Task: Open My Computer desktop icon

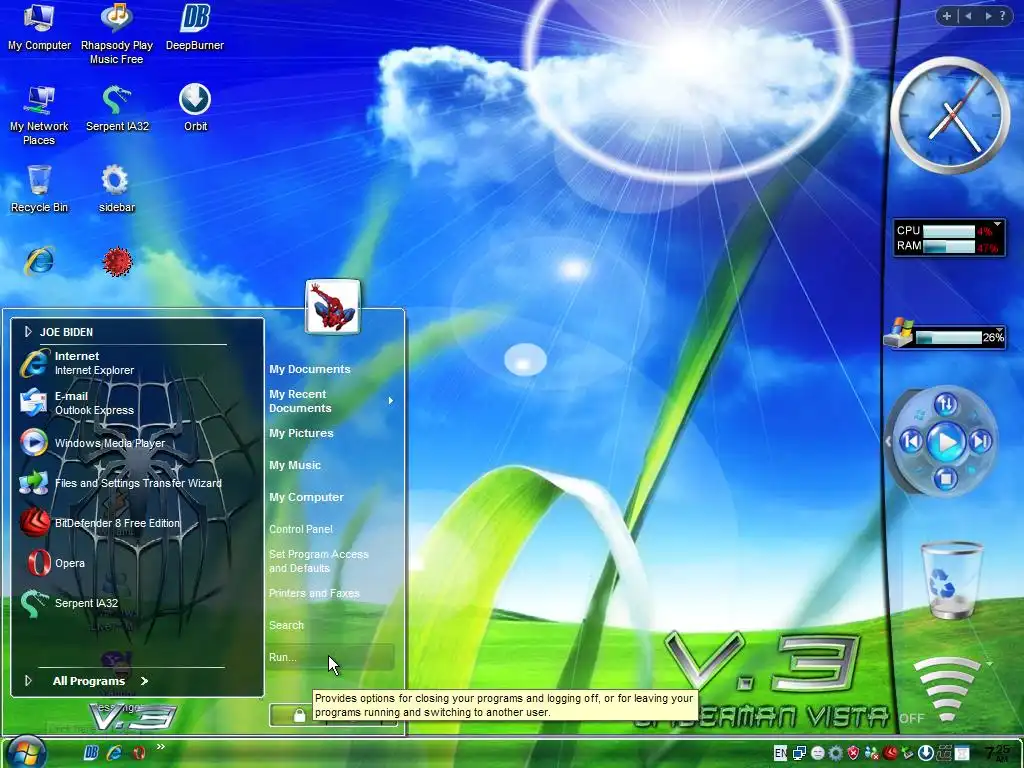Action: pos(39,27)
